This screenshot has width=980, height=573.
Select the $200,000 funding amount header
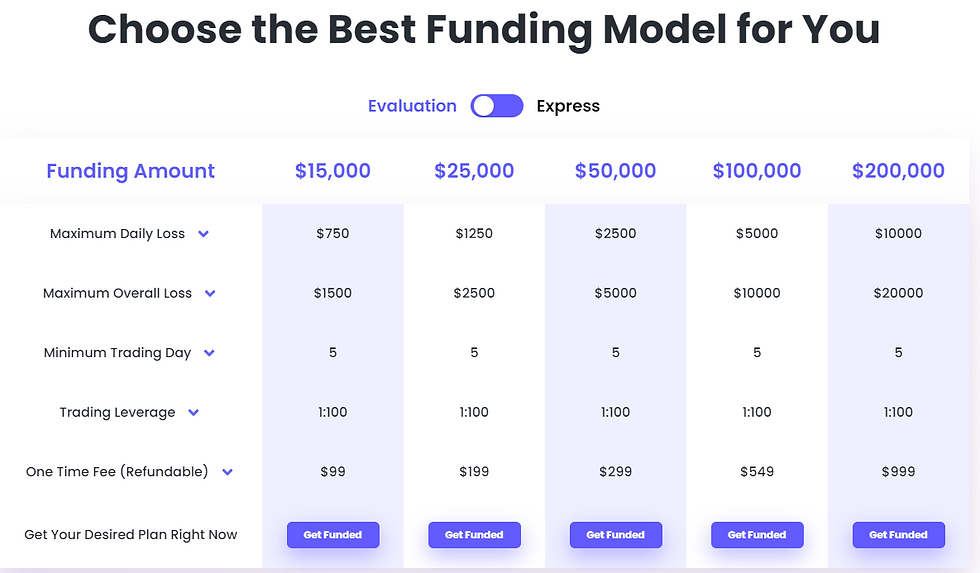898,171
